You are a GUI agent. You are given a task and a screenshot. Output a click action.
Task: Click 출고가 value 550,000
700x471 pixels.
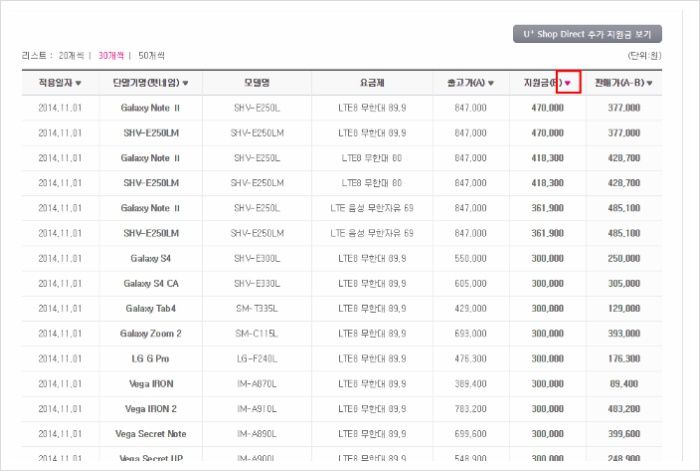click(x=471, y=258)
